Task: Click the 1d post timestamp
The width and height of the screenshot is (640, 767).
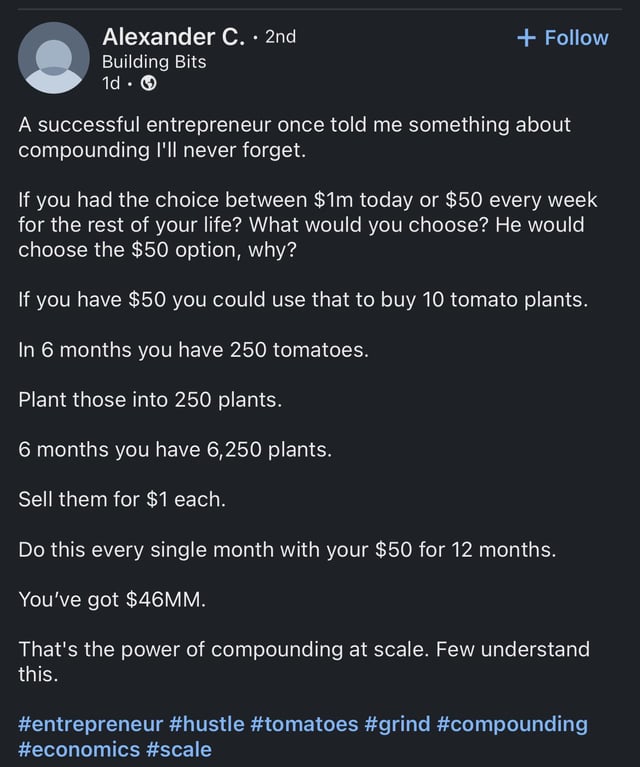Action: 111,84
